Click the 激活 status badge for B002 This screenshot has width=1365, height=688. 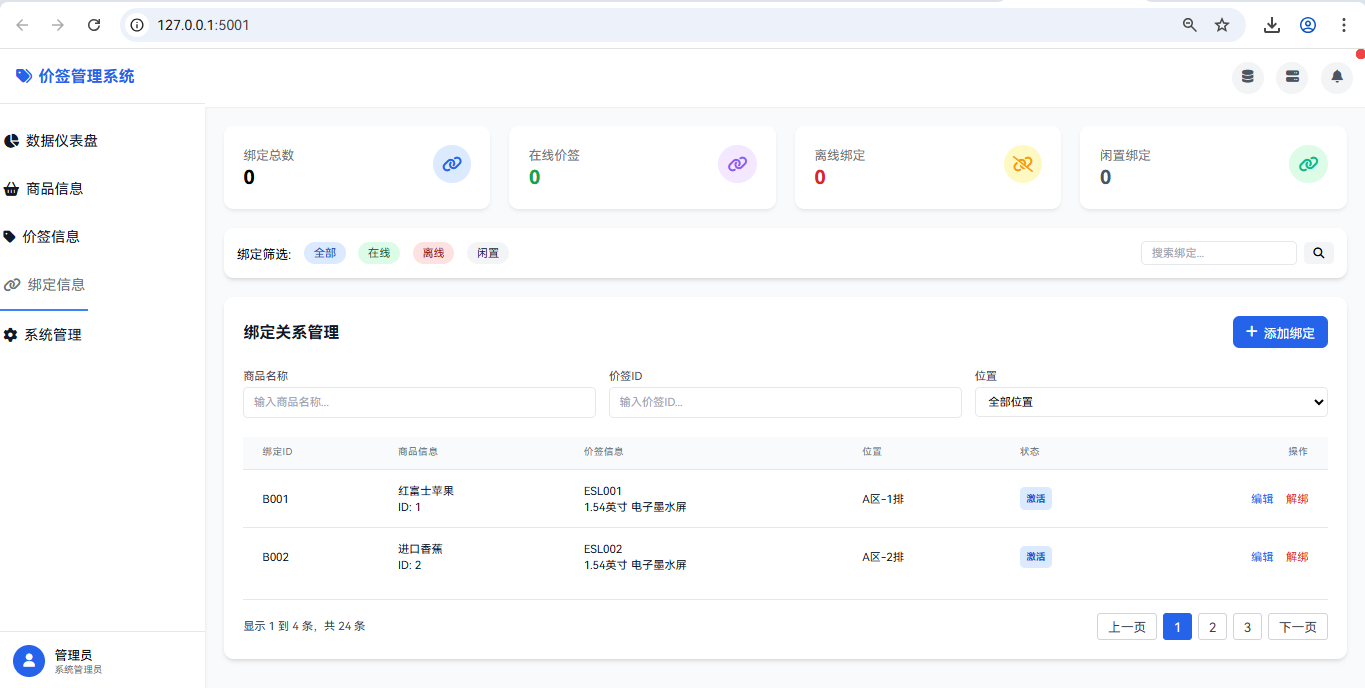(x=1036, y=557)
